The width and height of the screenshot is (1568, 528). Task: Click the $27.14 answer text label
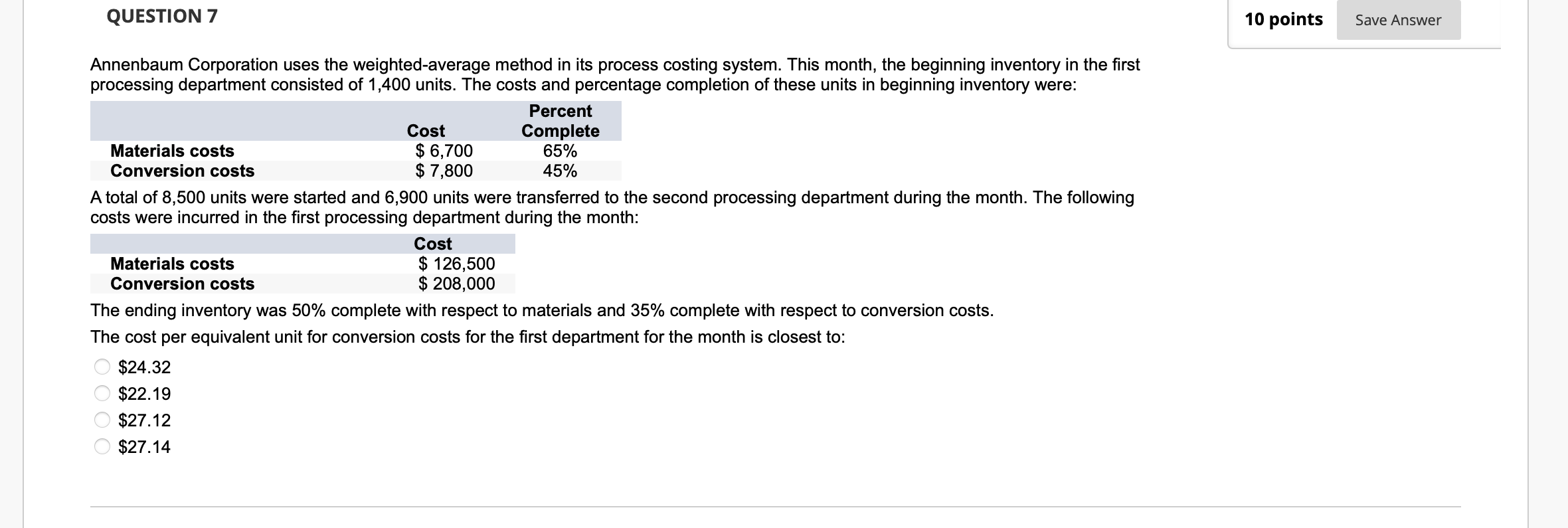pos(143,447)
